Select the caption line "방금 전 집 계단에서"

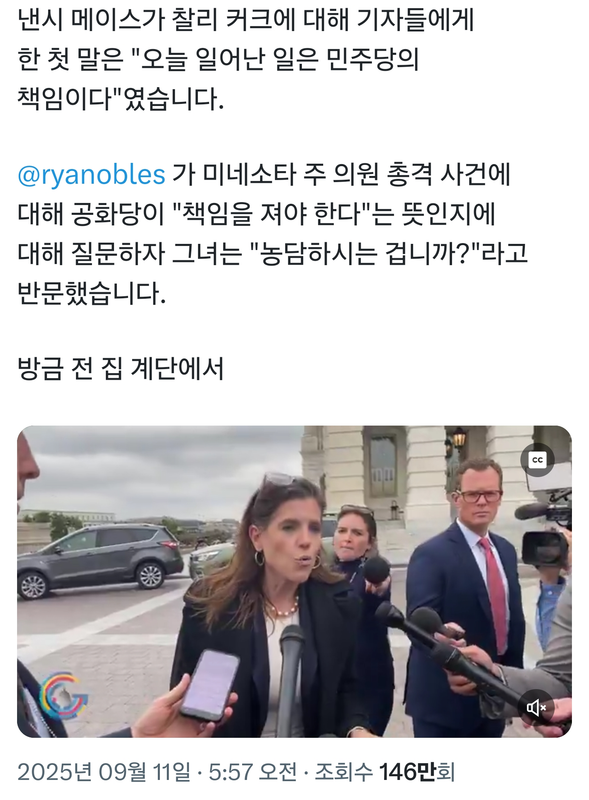point(121,368)
